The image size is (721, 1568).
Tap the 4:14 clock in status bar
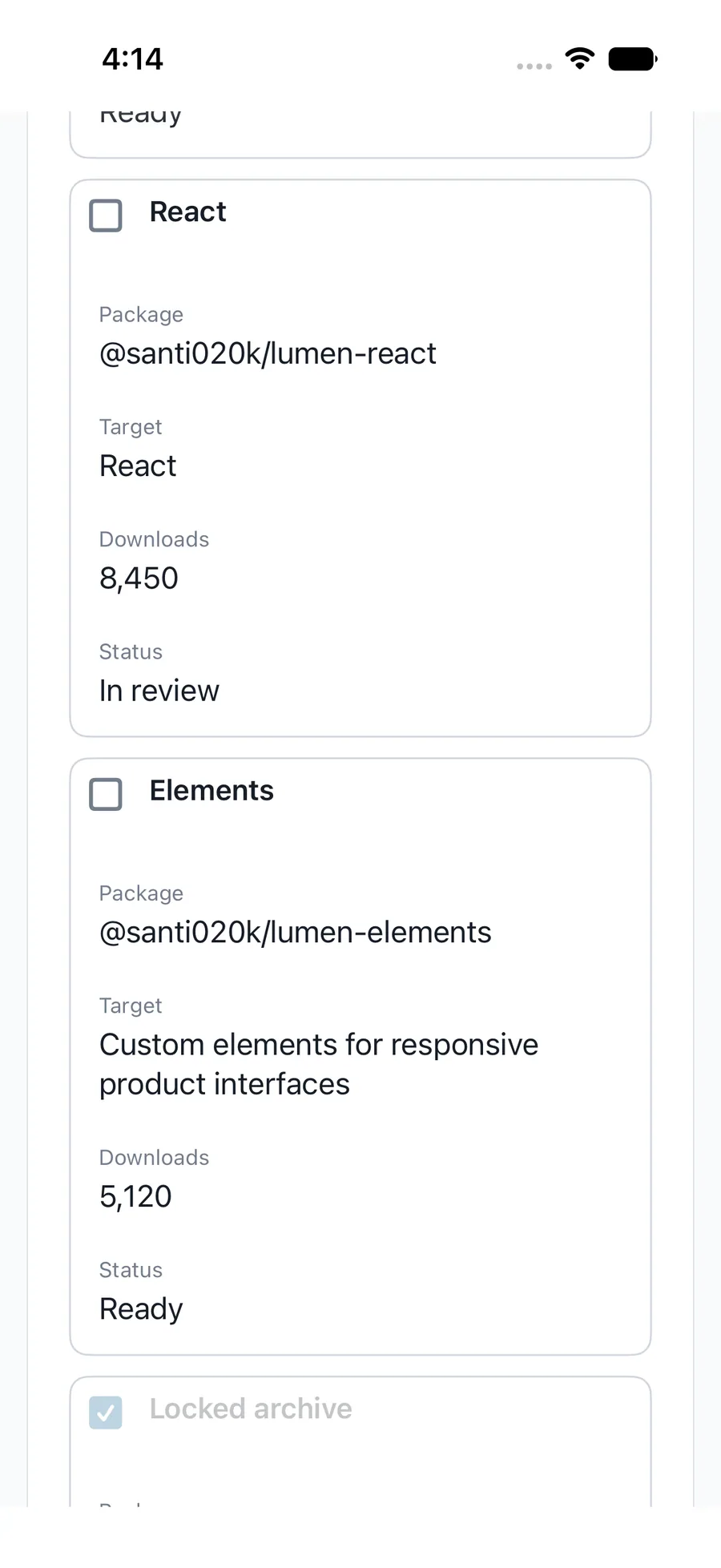pyautogui.click(x=132, y=58)
